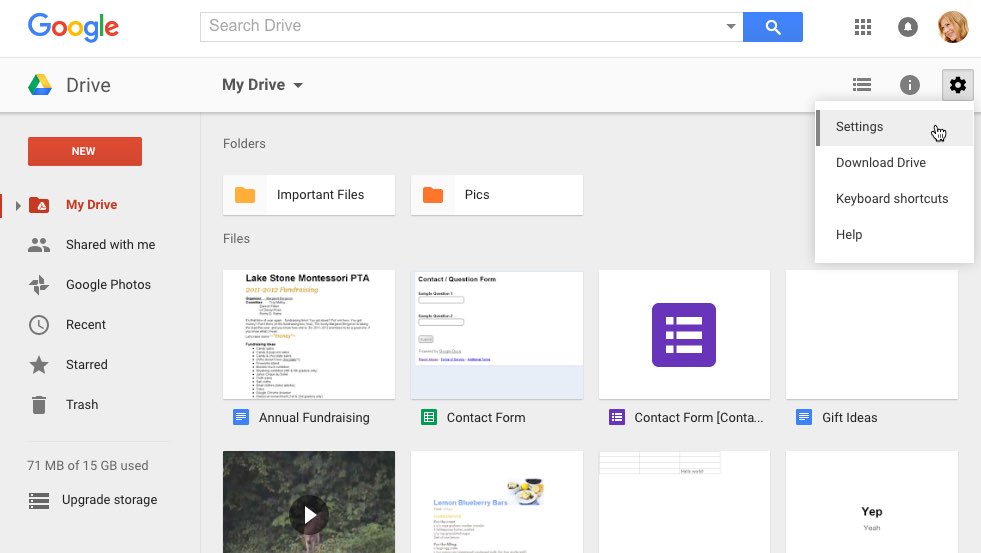Viewport: 981px width, 553px height.
Task: Open the account profile avatar
Action: [953, 27]
